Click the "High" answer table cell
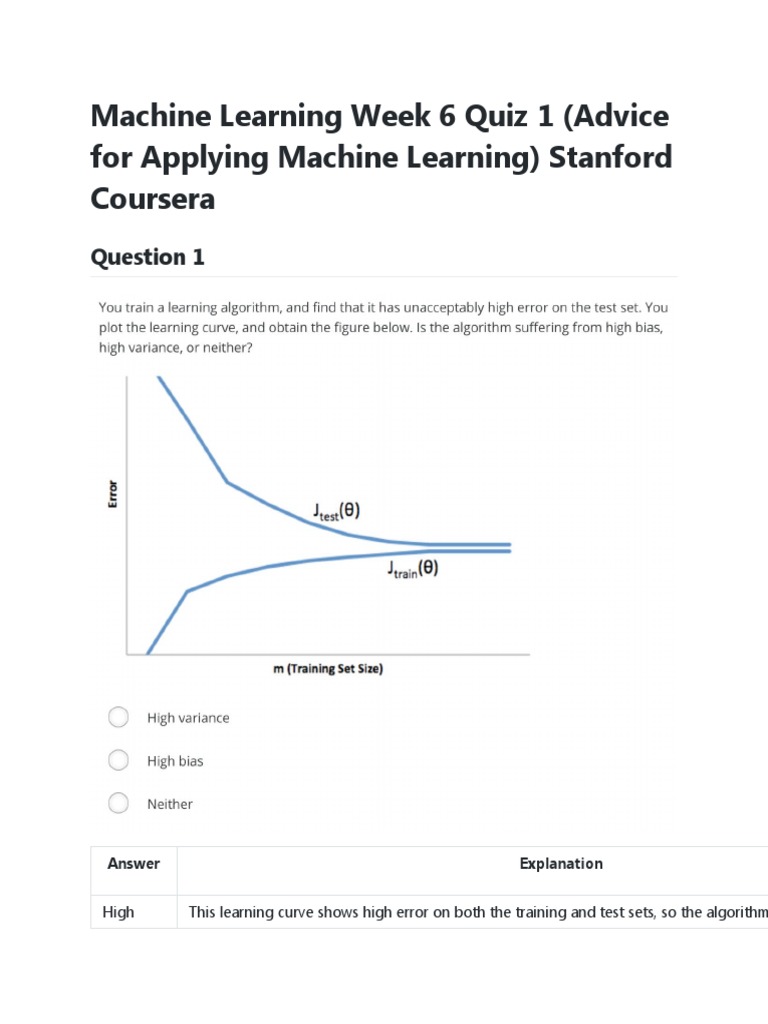The image size is (768, 1024). (118, 912)
